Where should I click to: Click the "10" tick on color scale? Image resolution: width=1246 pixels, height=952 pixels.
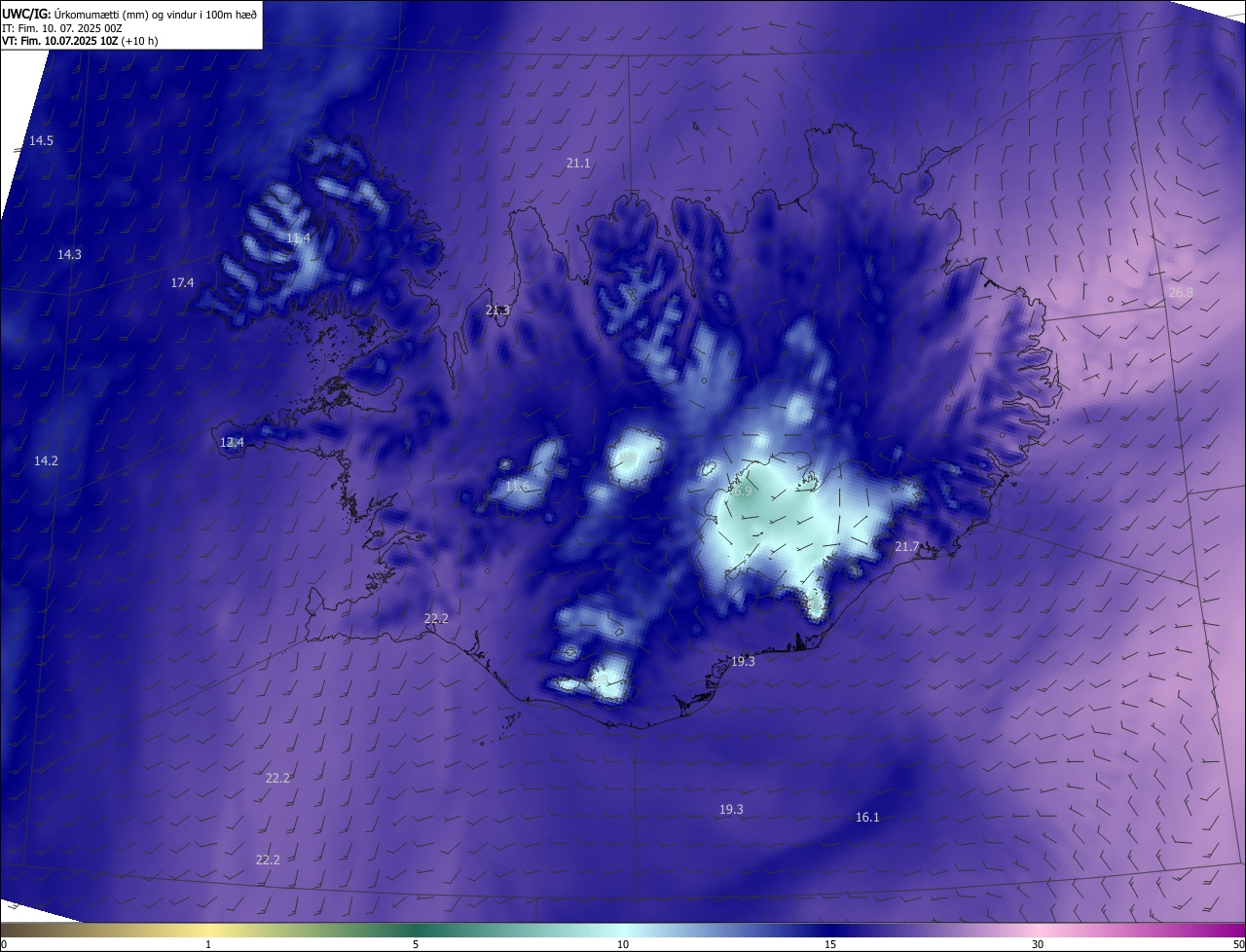(x=623, y=944)
